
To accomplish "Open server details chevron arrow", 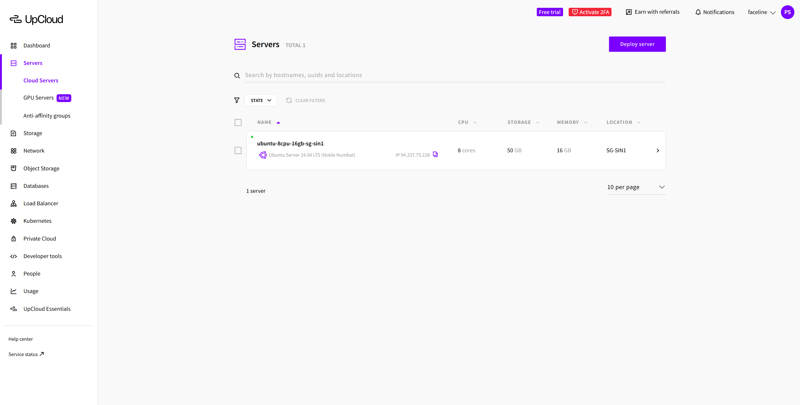I will pyautogui.click(x=658, y=150).
